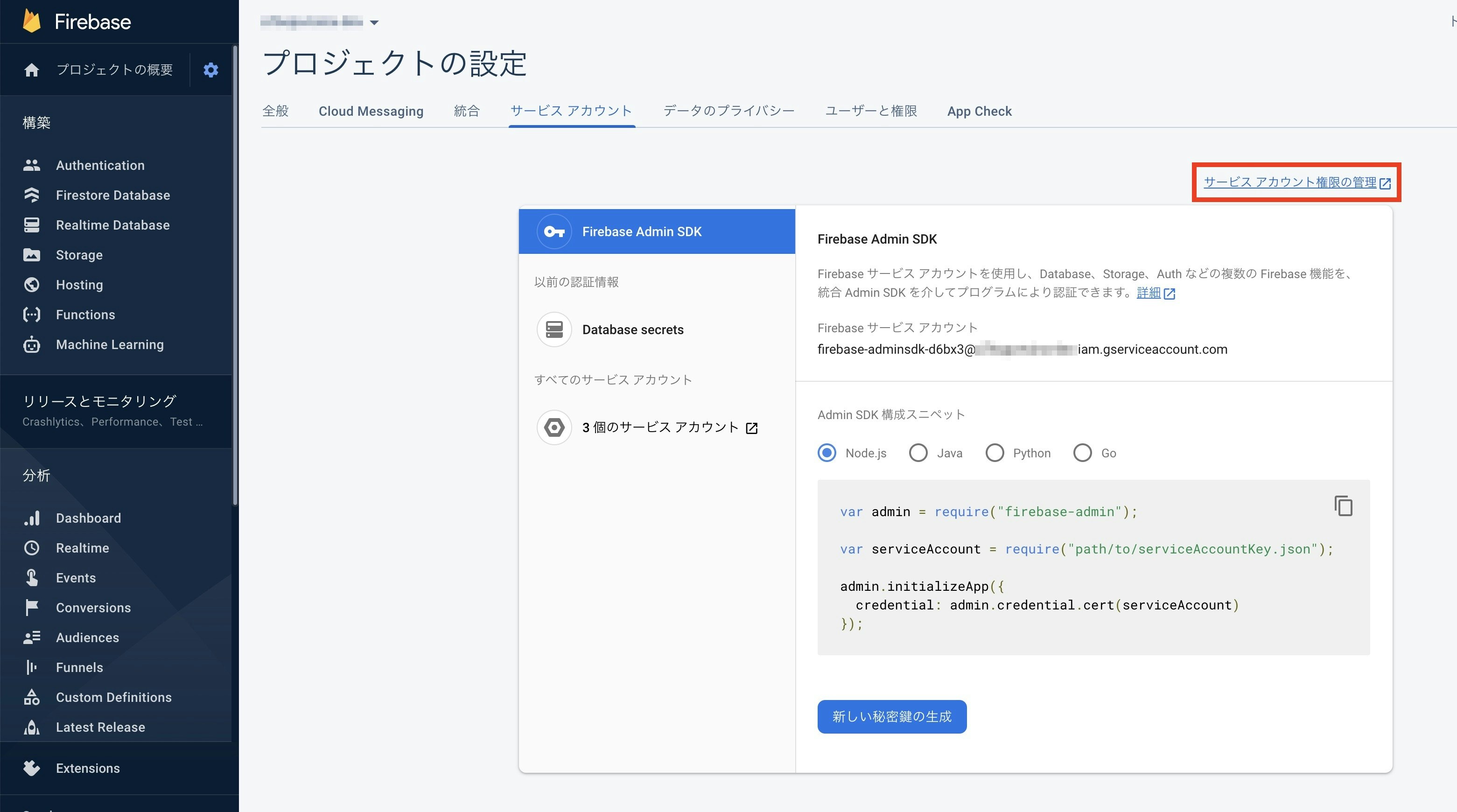
Task: Click the project settings gear icon
Action: pyautogui.click(x=210, y=70)
